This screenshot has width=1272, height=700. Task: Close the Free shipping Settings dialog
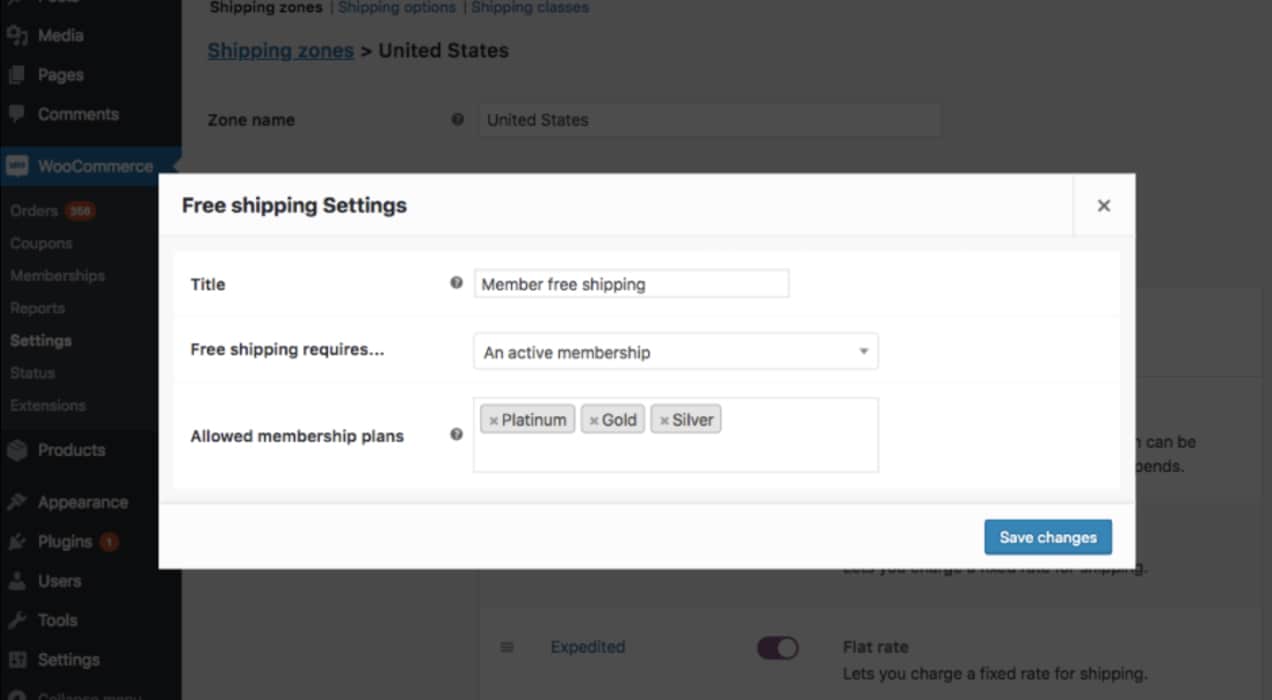pos(1104,205)
